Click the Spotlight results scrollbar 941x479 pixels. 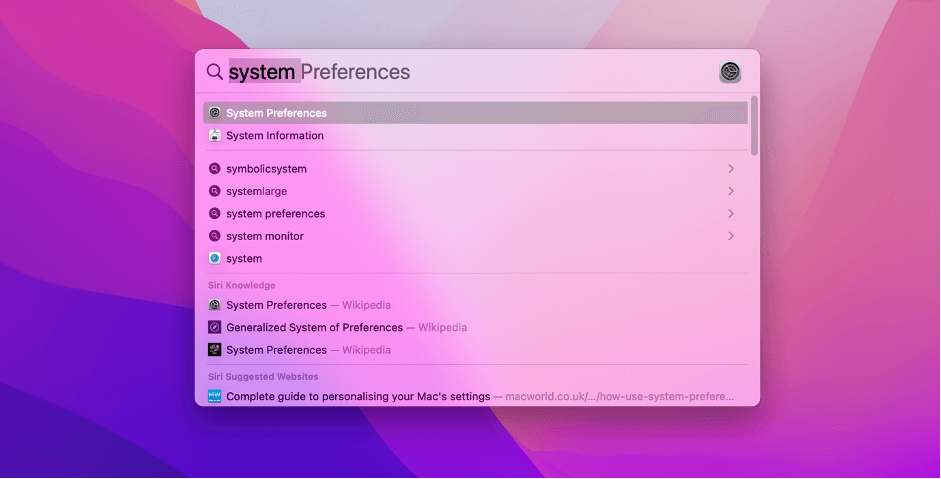754,125
